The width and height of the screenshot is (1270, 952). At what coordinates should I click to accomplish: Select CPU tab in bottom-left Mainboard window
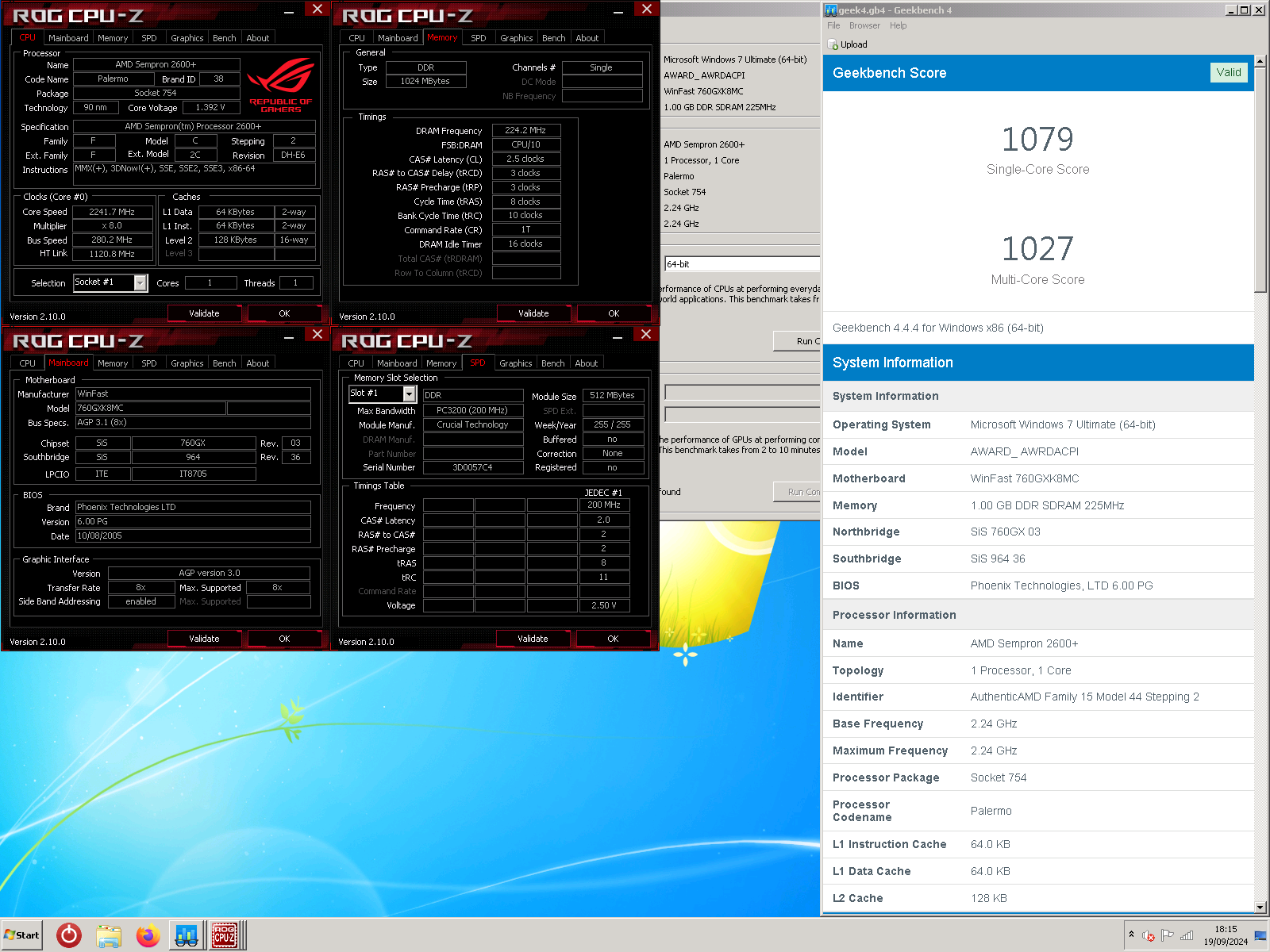coord(28,363)
